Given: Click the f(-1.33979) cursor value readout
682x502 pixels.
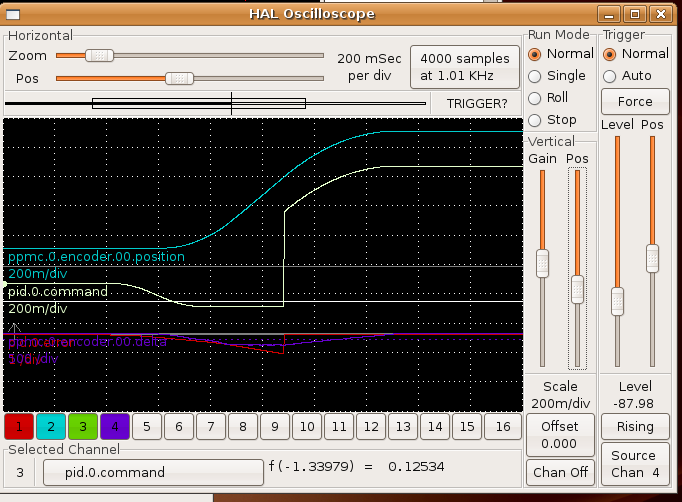Looking at the screenshot, I should pos(356,467).
